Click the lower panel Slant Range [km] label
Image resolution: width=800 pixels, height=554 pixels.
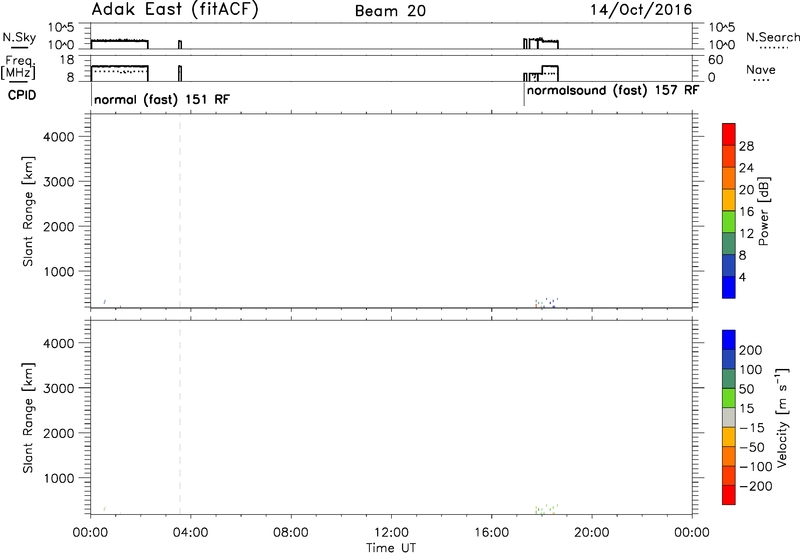pyautogui.click(x=28, y=418)
